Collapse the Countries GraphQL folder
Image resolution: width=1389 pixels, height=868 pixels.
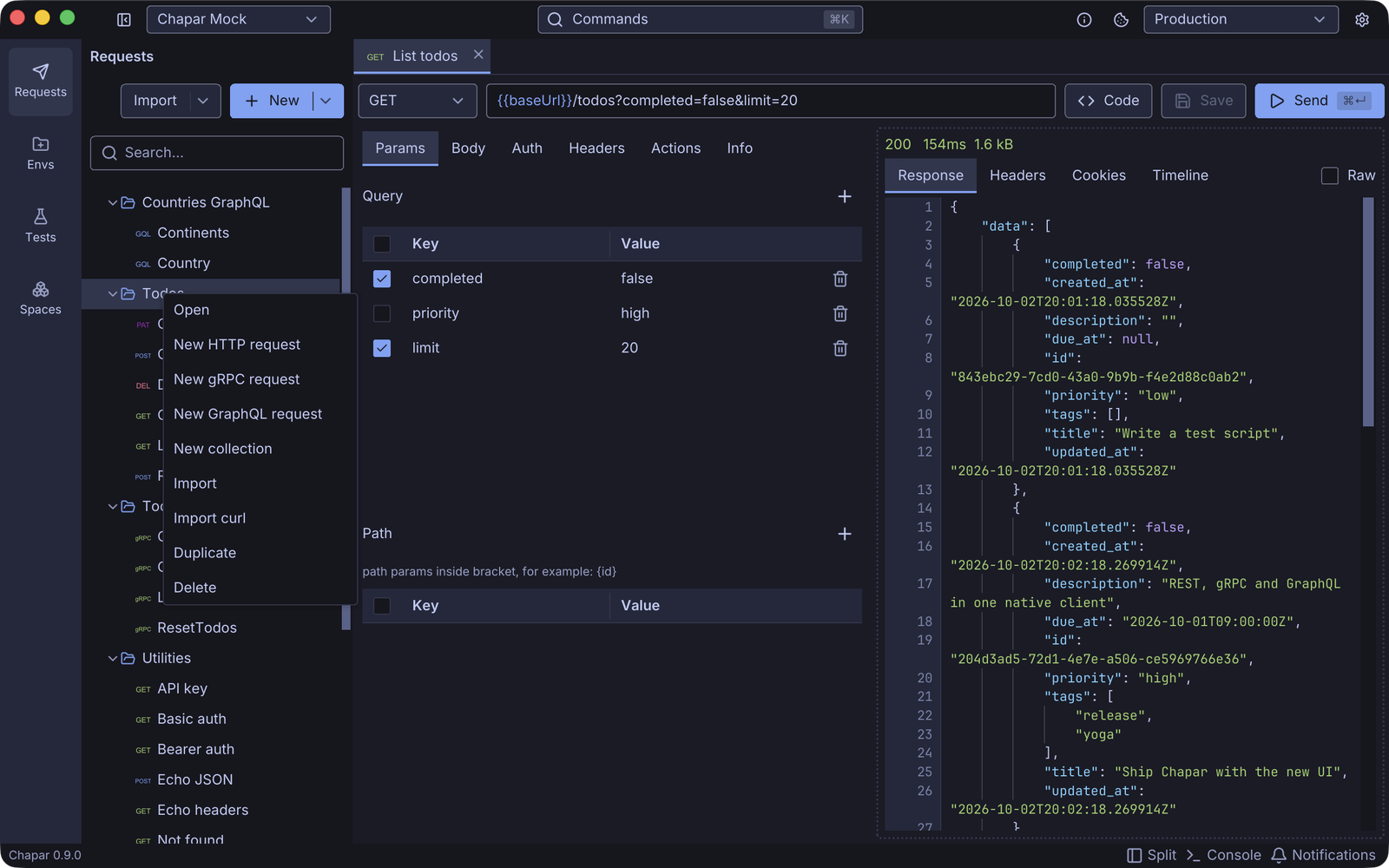coord(113,202)
